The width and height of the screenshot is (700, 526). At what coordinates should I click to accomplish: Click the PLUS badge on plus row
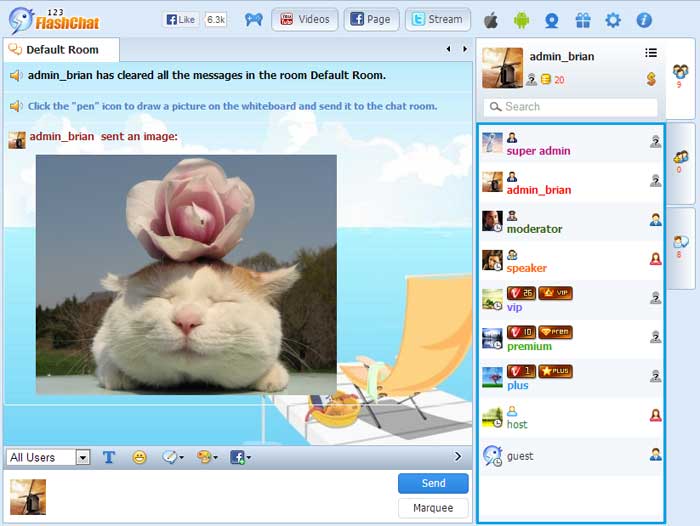(x=555, y=371)
